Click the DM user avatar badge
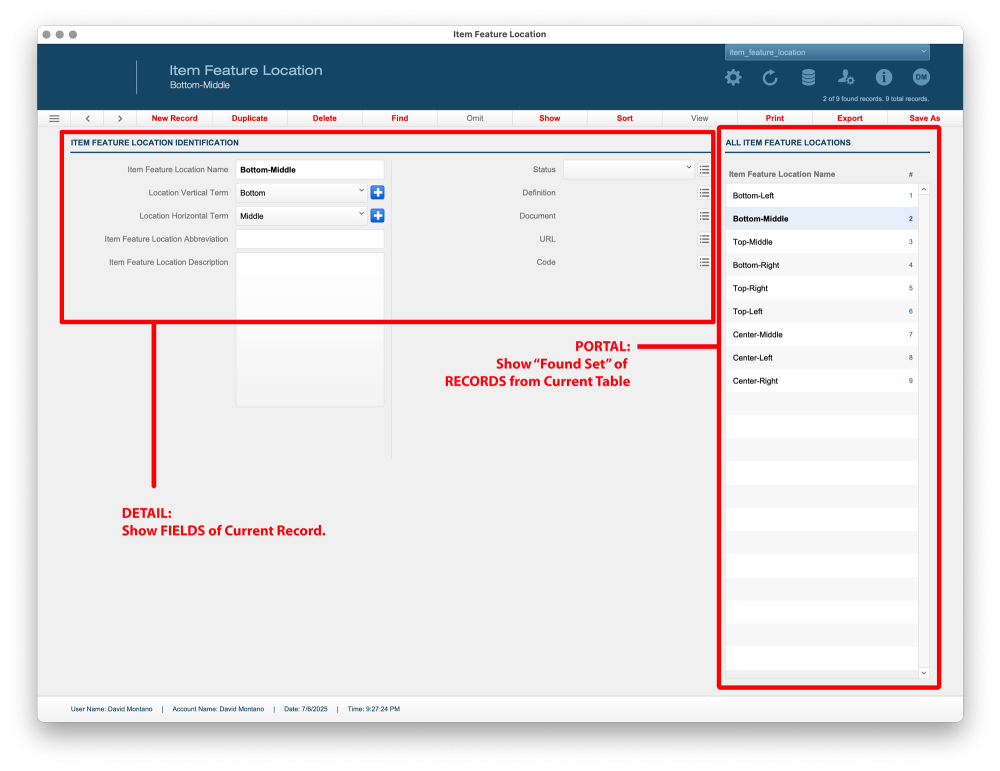1000x771 pixels. 921,77
